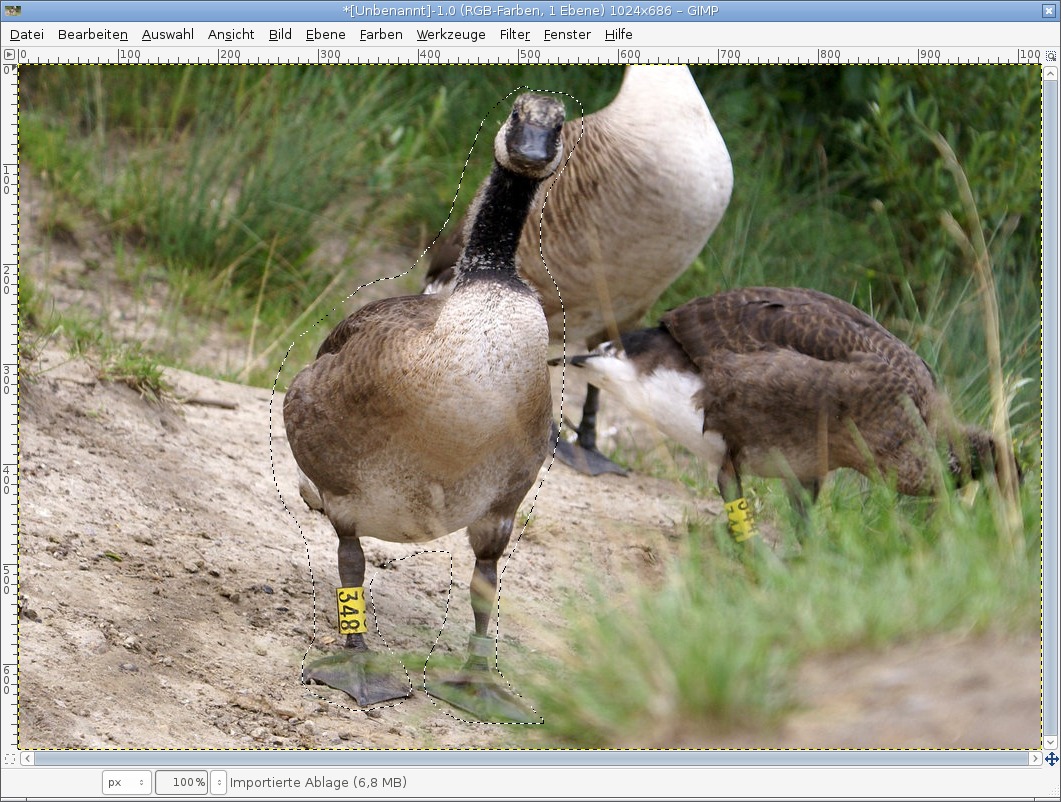Open image menu triangle at ruler origin
Image resolution: width=1061 pixels, height=802 pixels.
pos(10,54)
